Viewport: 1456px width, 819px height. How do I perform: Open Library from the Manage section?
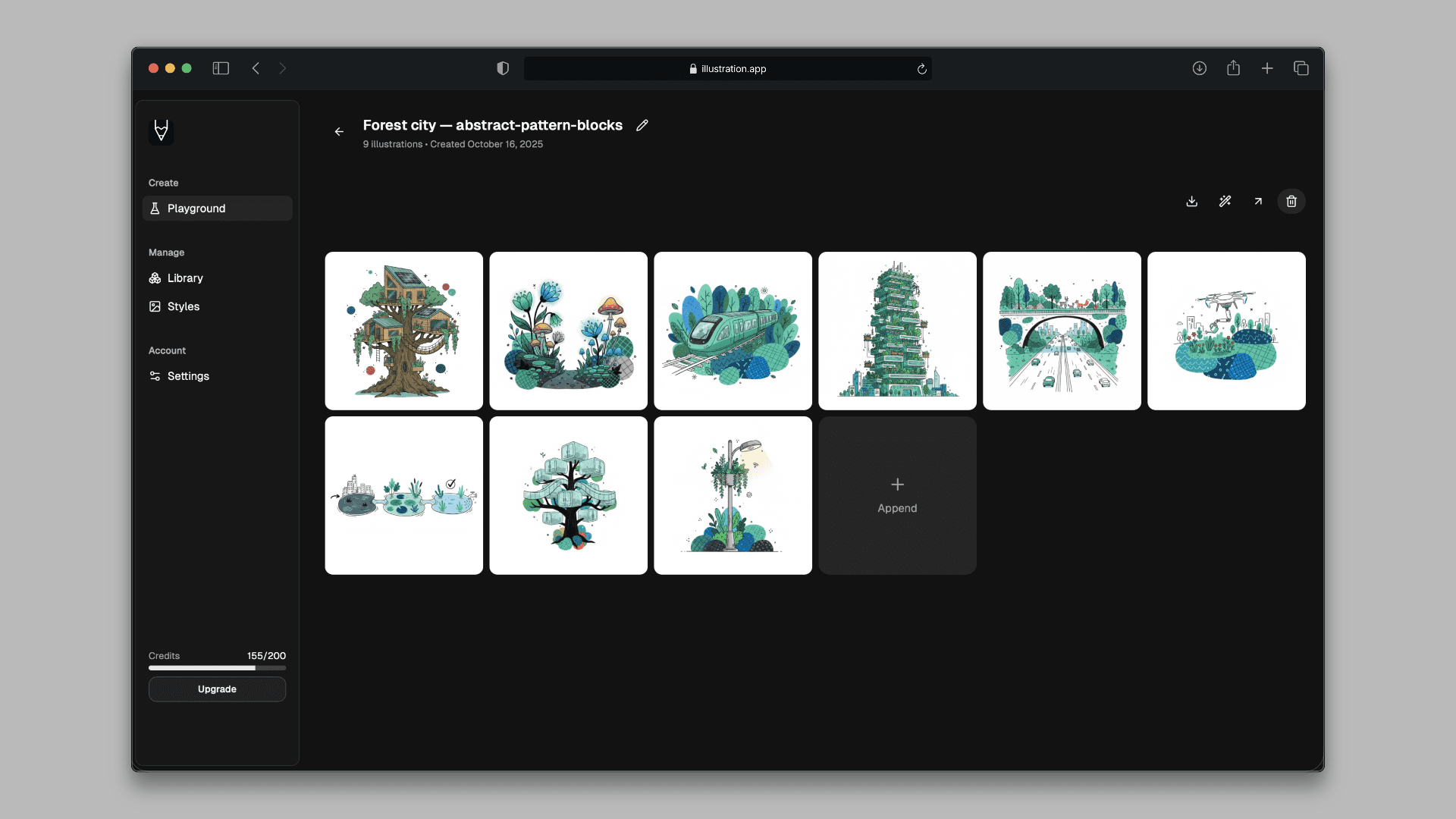coord(184,278)
